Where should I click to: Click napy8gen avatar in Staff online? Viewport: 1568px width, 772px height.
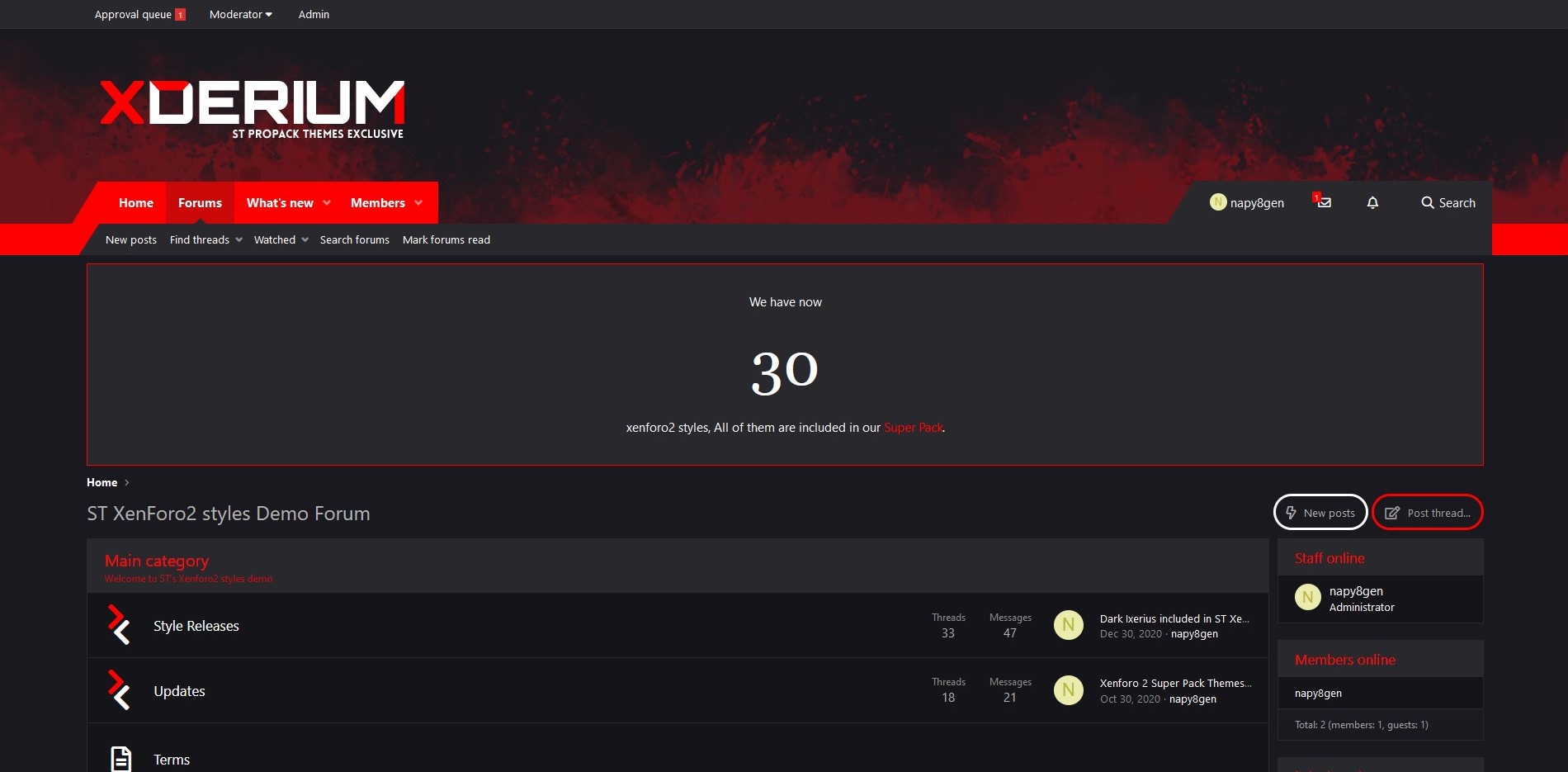point(1308,597)
